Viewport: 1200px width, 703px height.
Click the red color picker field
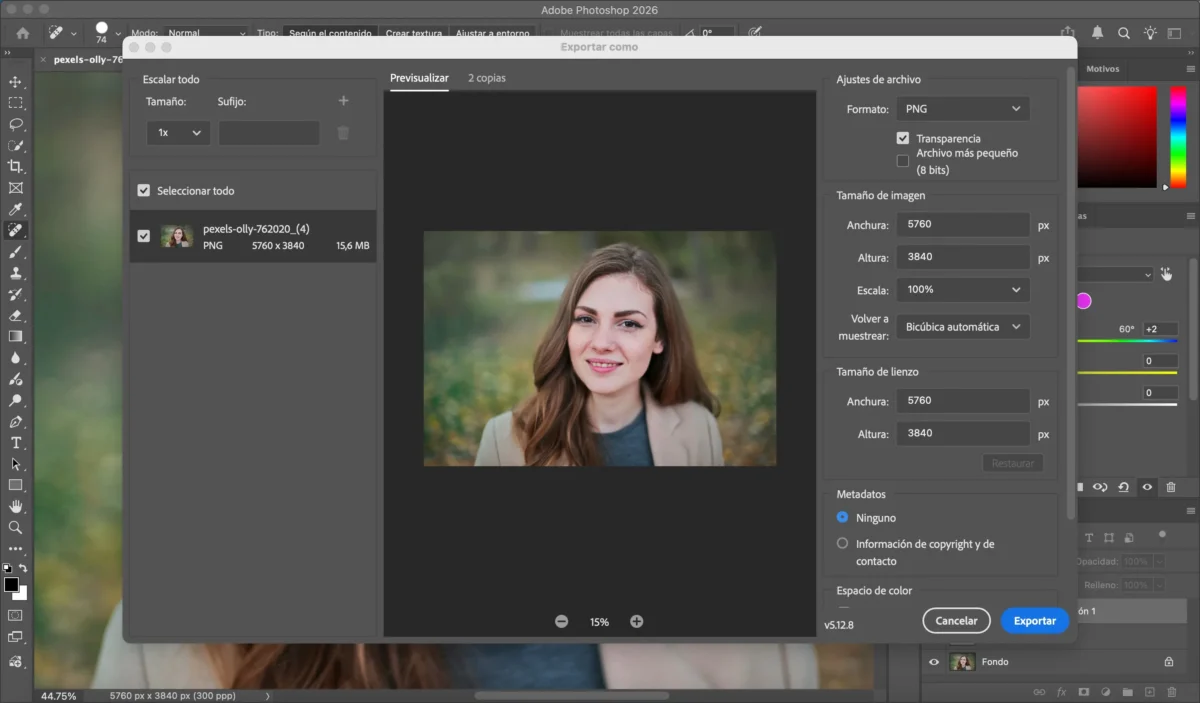coord(1116,136)
